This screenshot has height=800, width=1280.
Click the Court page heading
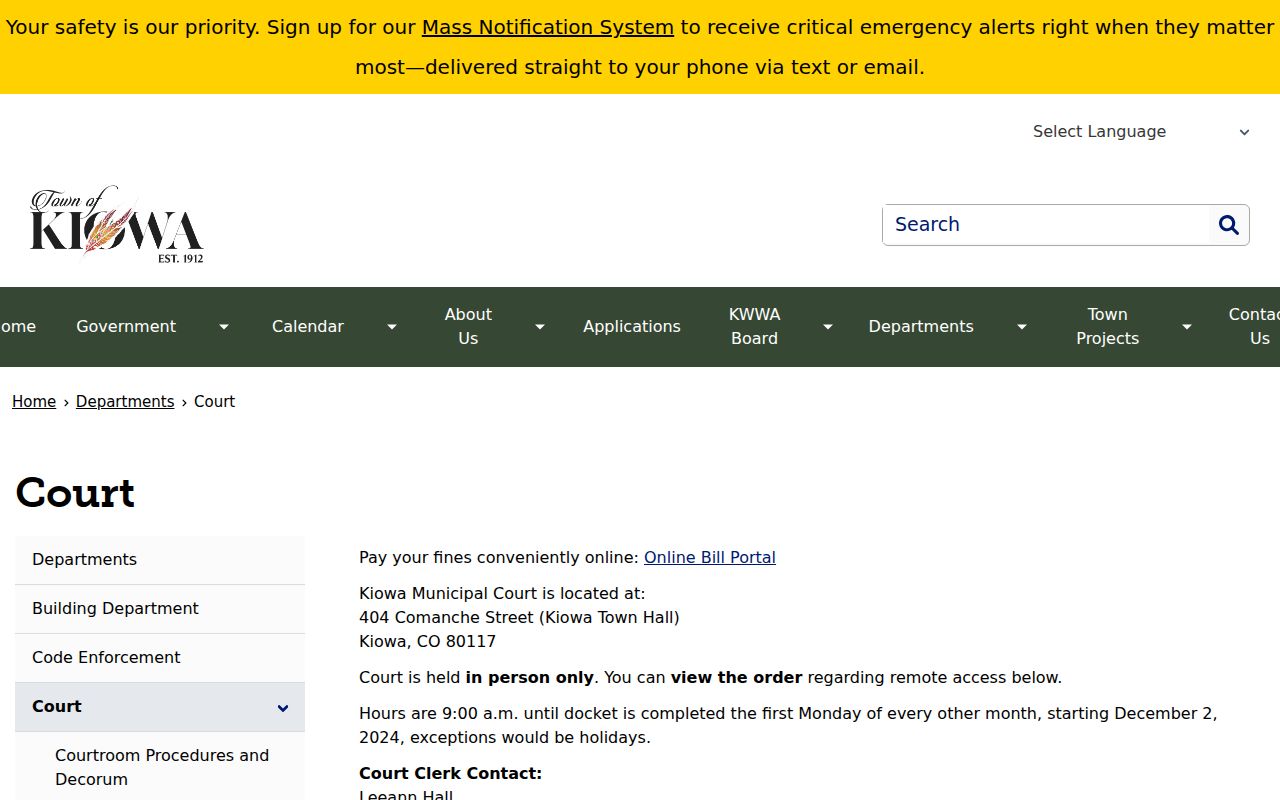pyautogui.click(x=75, y=493)
